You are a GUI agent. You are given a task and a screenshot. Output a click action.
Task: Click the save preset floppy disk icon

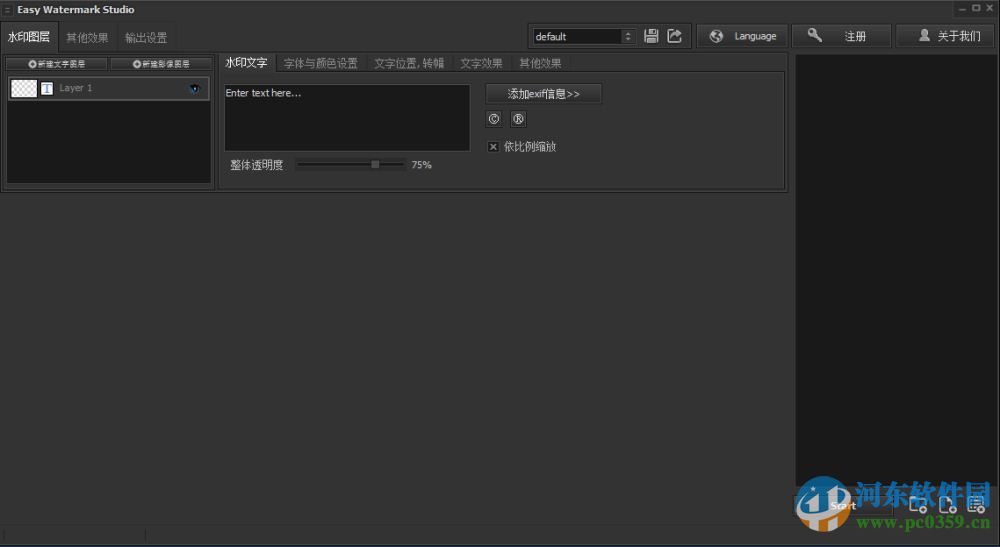[x=651, y=36]
